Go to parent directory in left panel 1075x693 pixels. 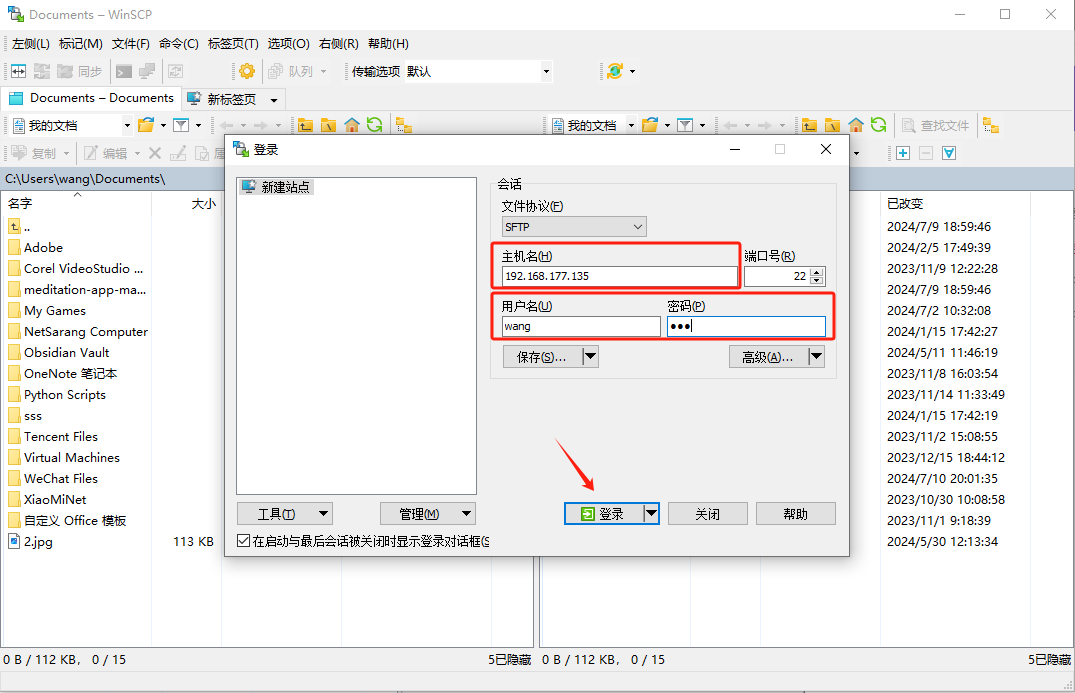point(305,125)
